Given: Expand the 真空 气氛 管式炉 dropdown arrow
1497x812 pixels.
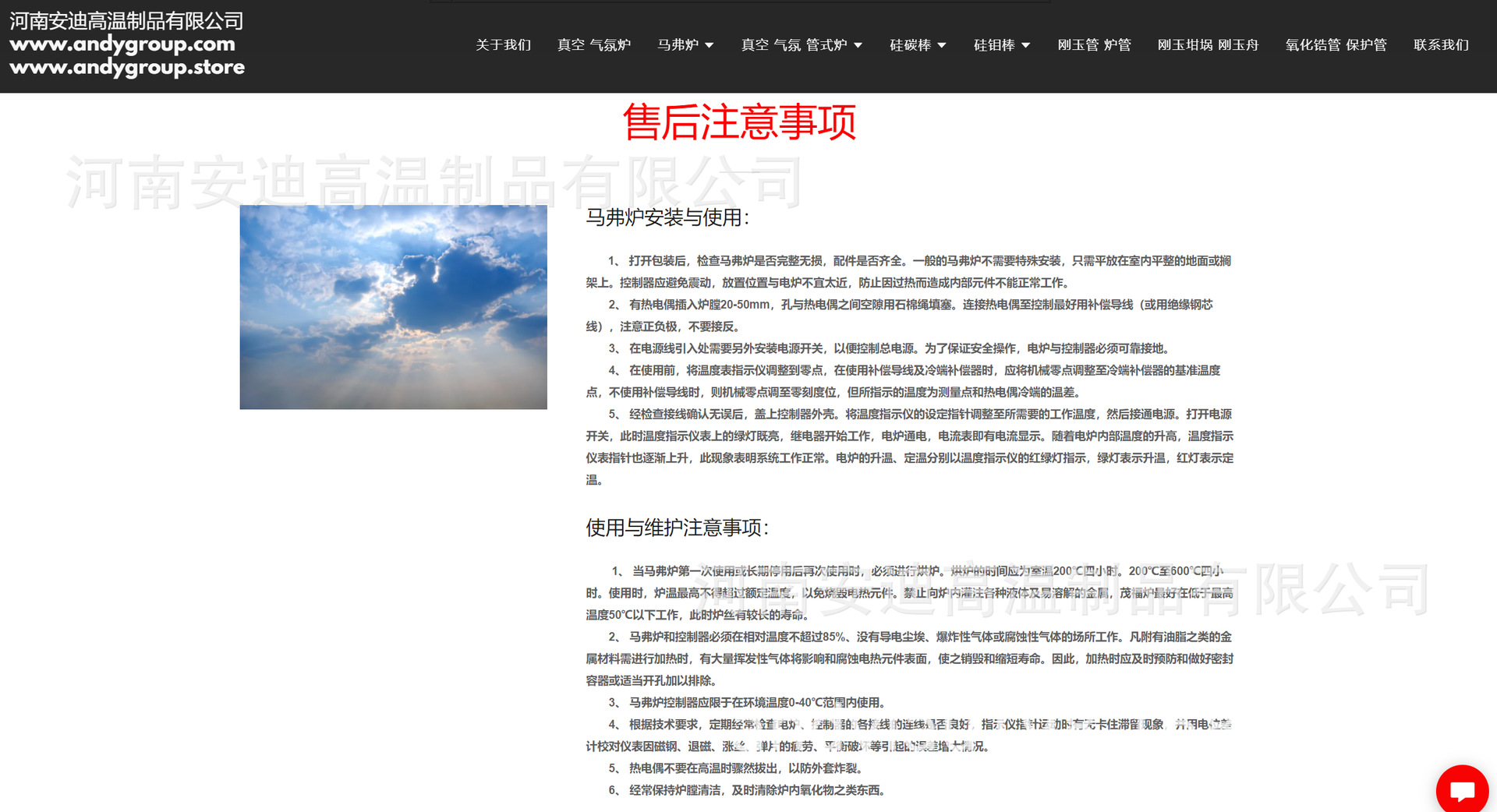Looking at the screenshot, I should [858, 46].
